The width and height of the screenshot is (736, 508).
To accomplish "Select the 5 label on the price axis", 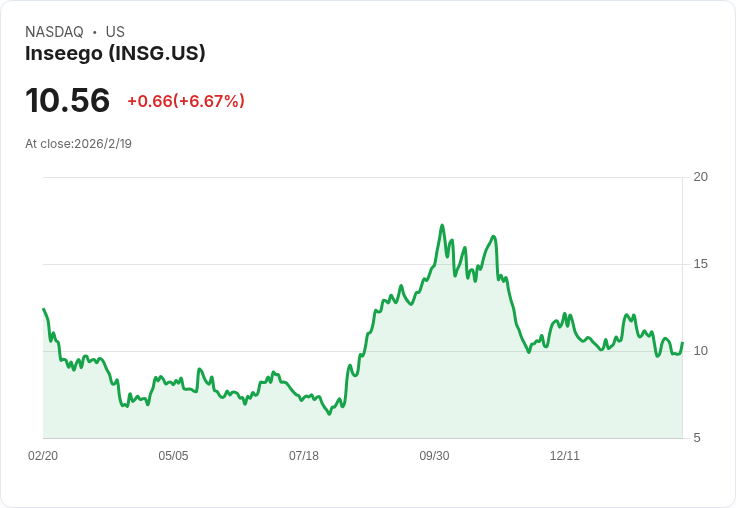I will coord(698,438).
